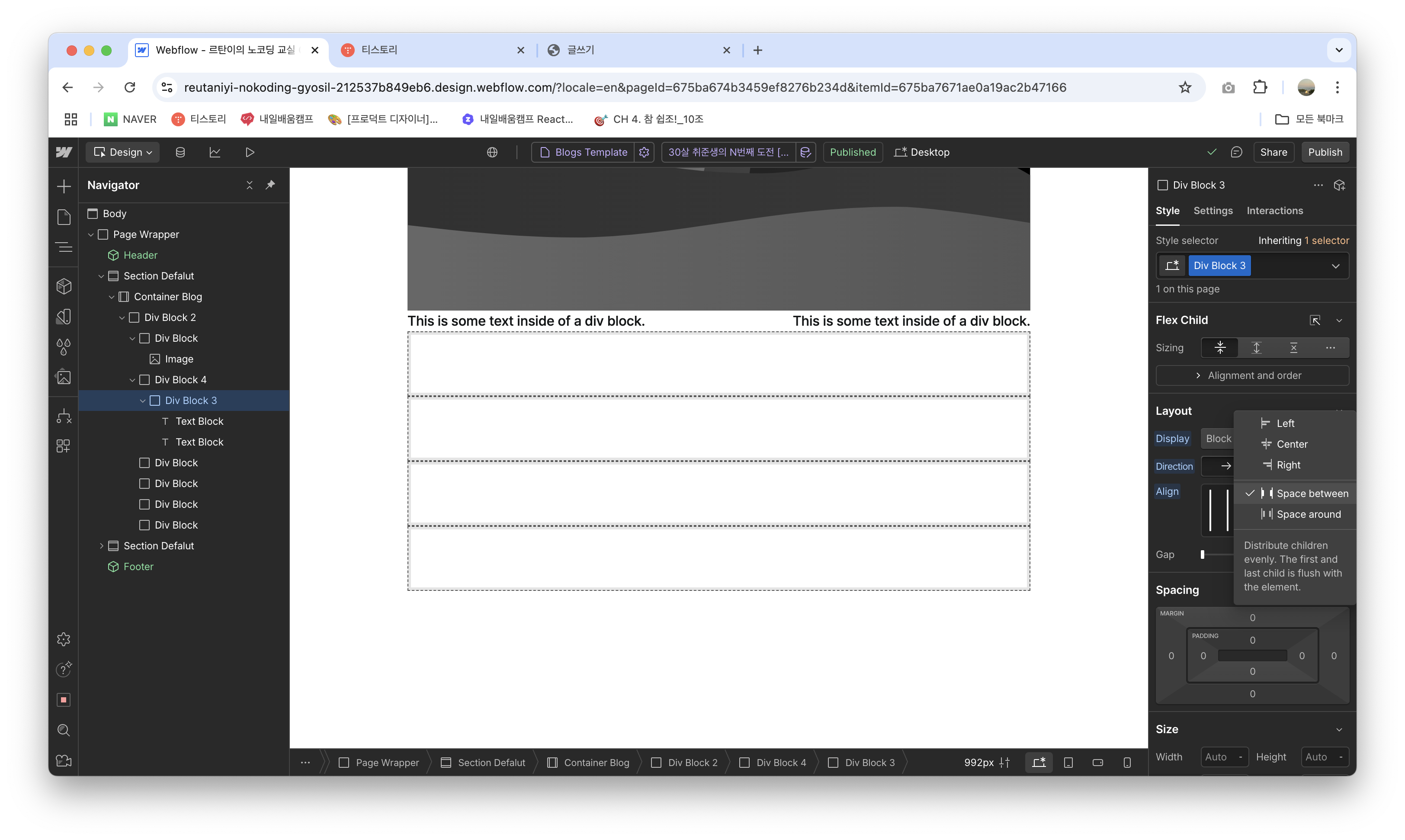Open the Logic flow icon in sidebar
The image size is (1405, 840).
(x=64, y=416)
